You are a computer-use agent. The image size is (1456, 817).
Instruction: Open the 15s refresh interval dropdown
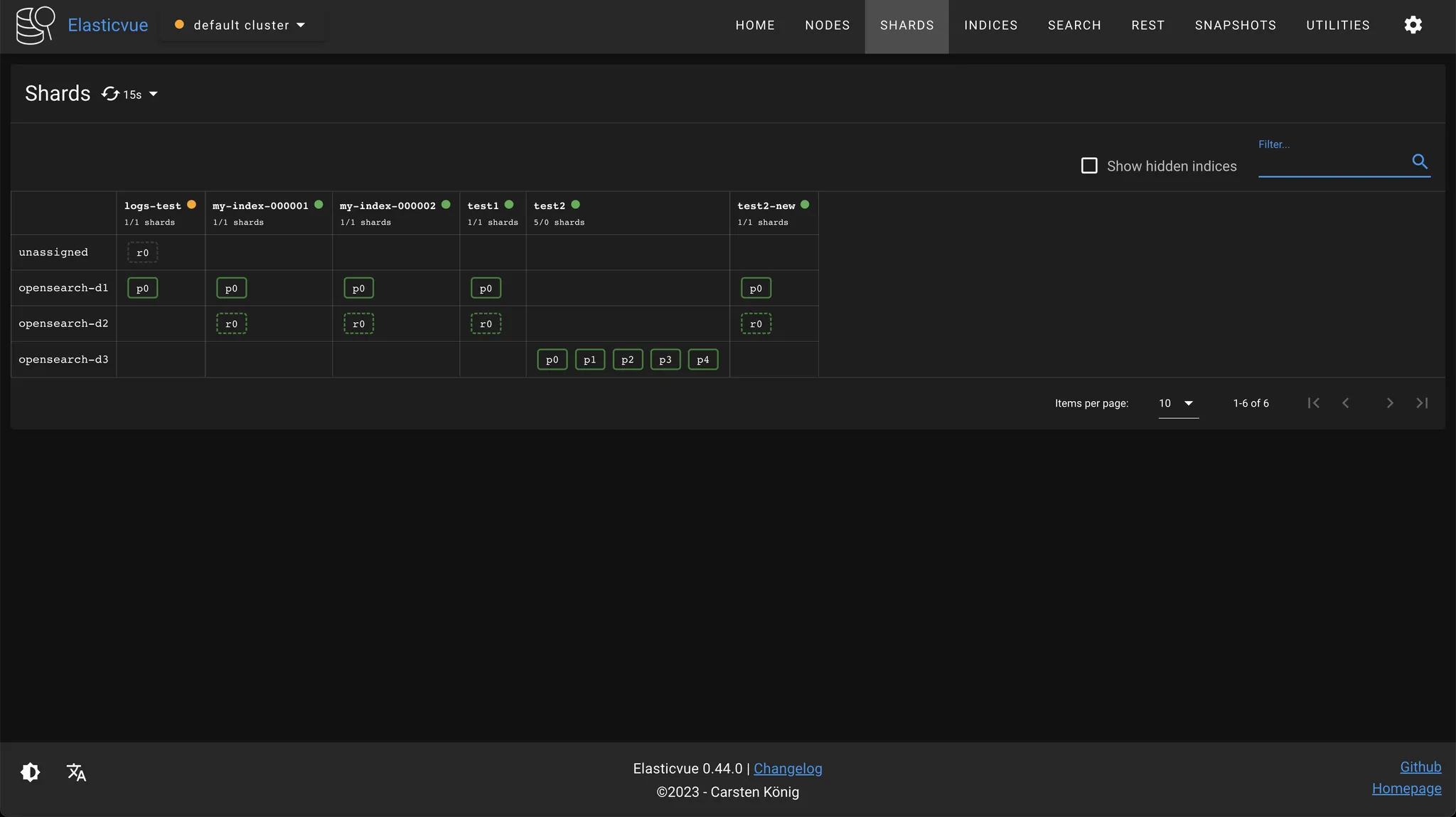click(x=152, y=95)
